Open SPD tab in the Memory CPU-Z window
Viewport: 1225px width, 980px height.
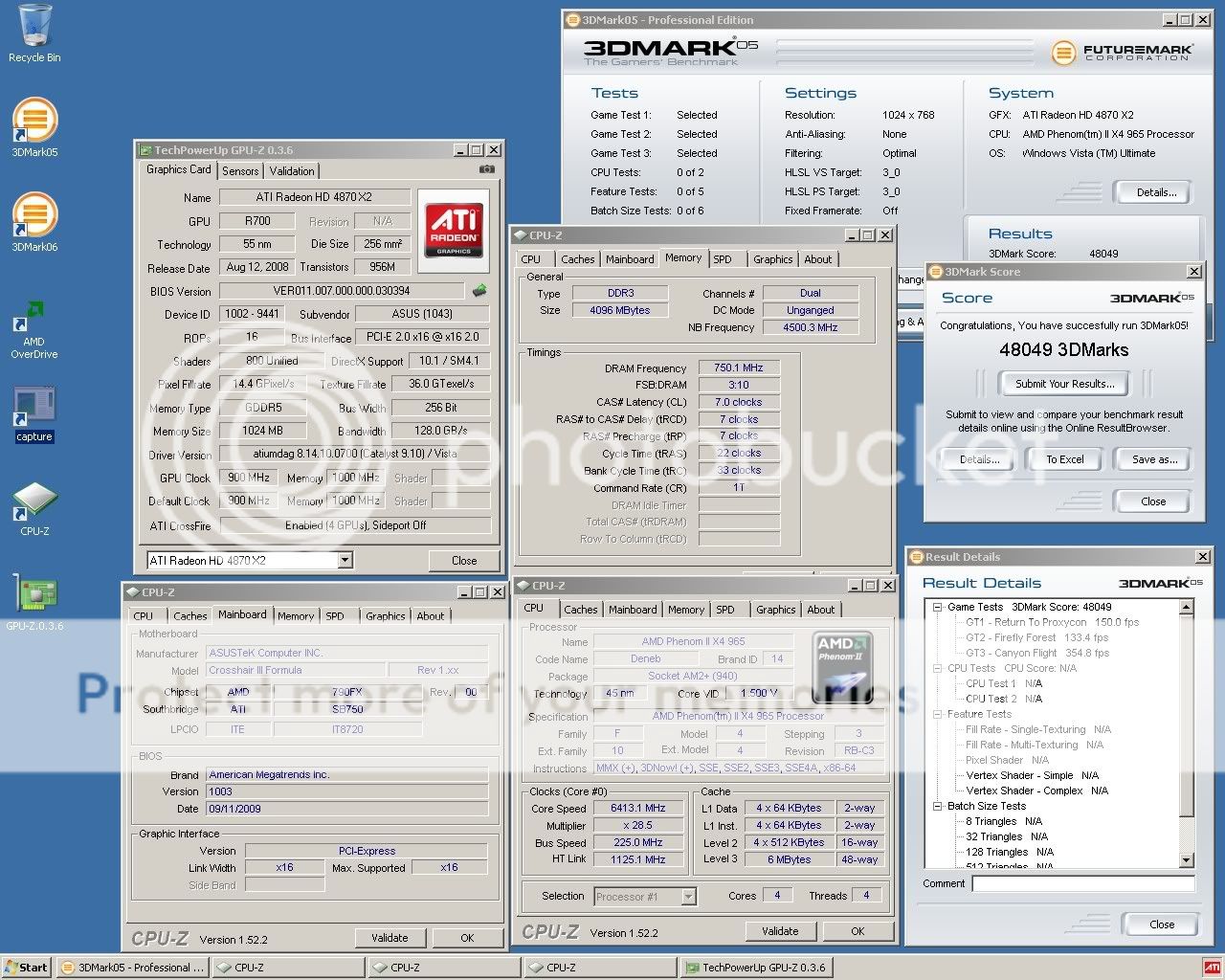723,259
